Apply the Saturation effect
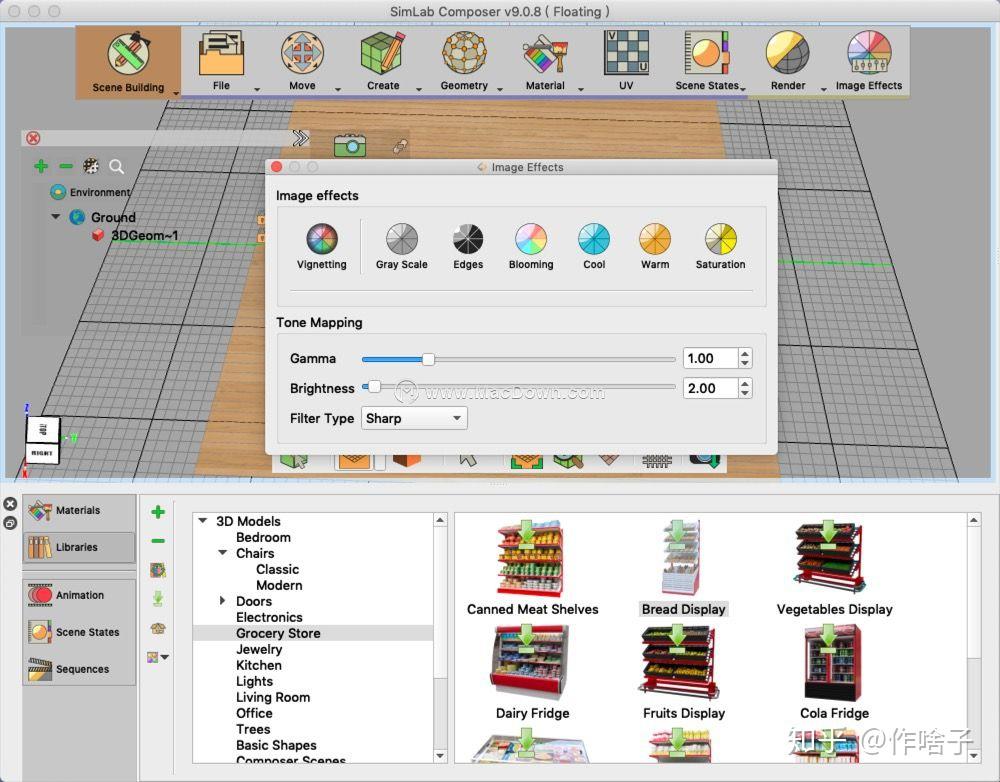Screen dimensions: 1000x782 [720, 246]
